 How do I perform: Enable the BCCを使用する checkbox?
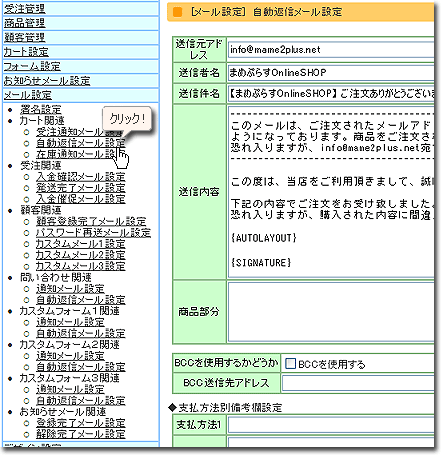pos(290,364)
